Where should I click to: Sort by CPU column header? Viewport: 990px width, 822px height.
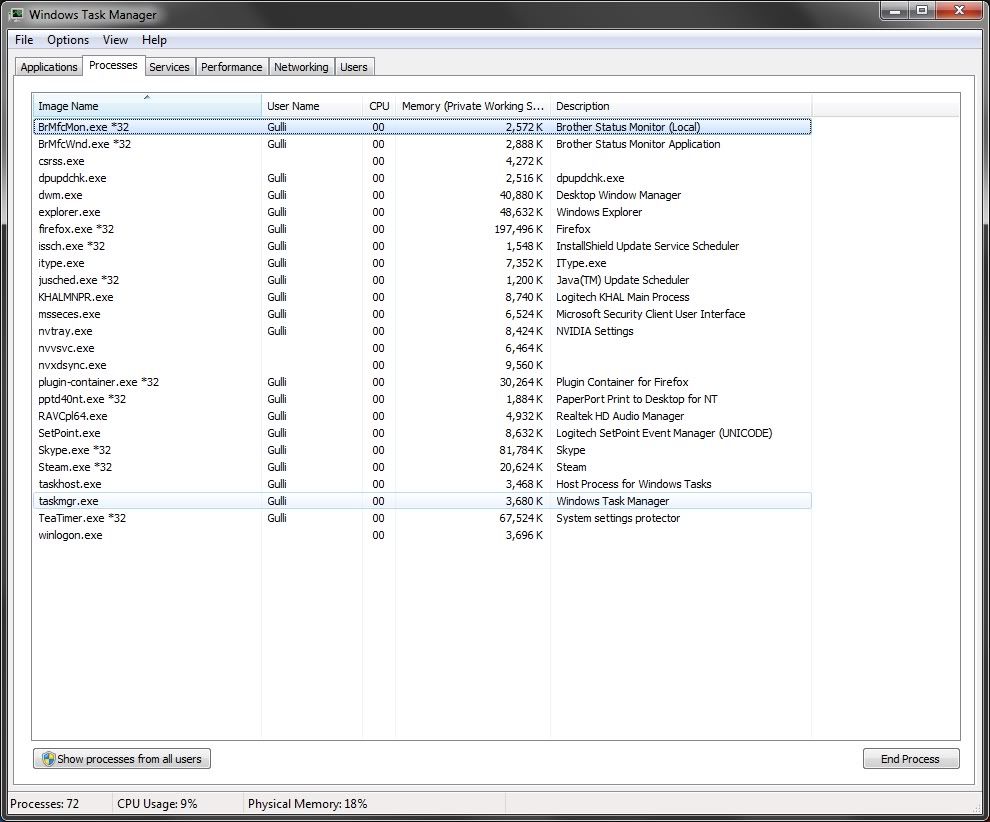379,105
